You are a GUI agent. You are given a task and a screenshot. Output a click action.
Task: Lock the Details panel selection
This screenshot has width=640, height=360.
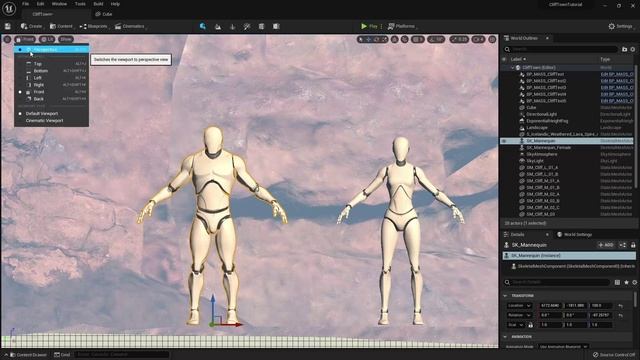click(633, 245)
